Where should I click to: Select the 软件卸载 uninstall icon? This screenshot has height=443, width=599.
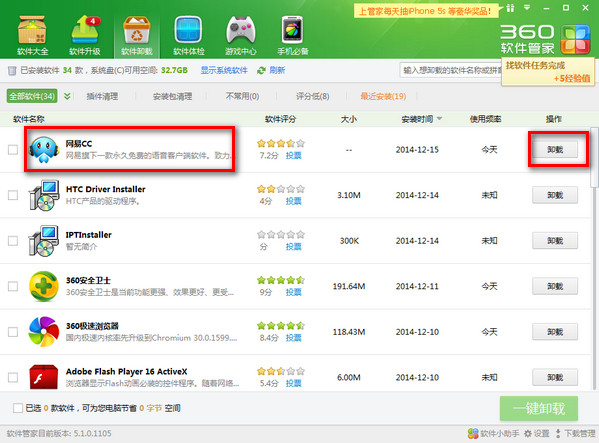[137, 30]
